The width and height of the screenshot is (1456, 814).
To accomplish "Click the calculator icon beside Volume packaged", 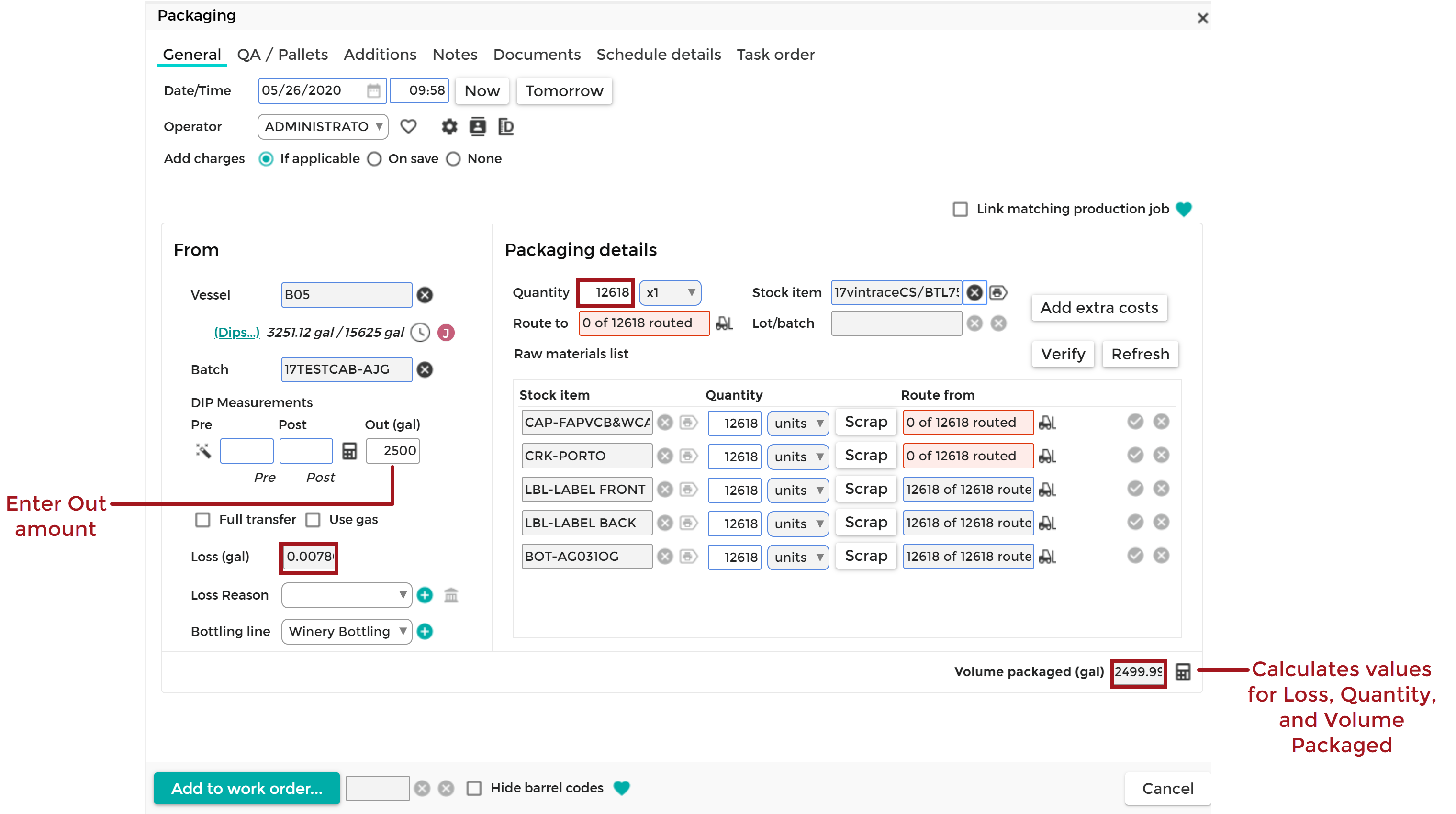I will (1182, 671).
